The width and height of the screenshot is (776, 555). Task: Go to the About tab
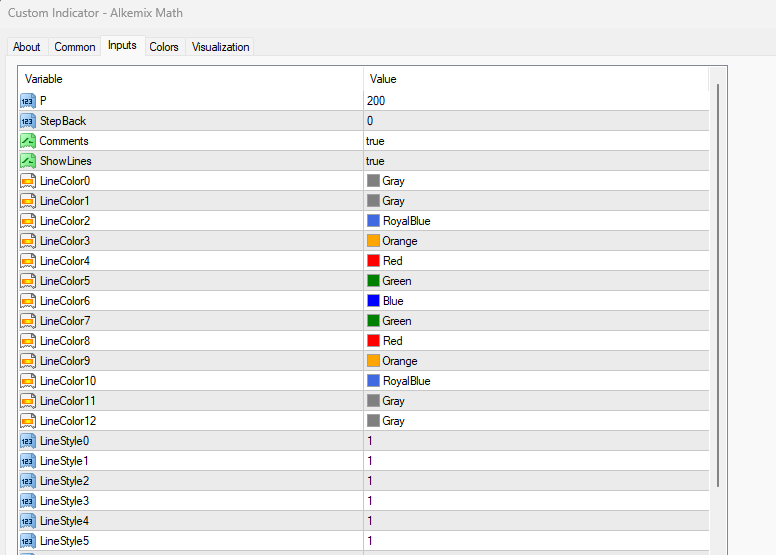click(27, 47)
